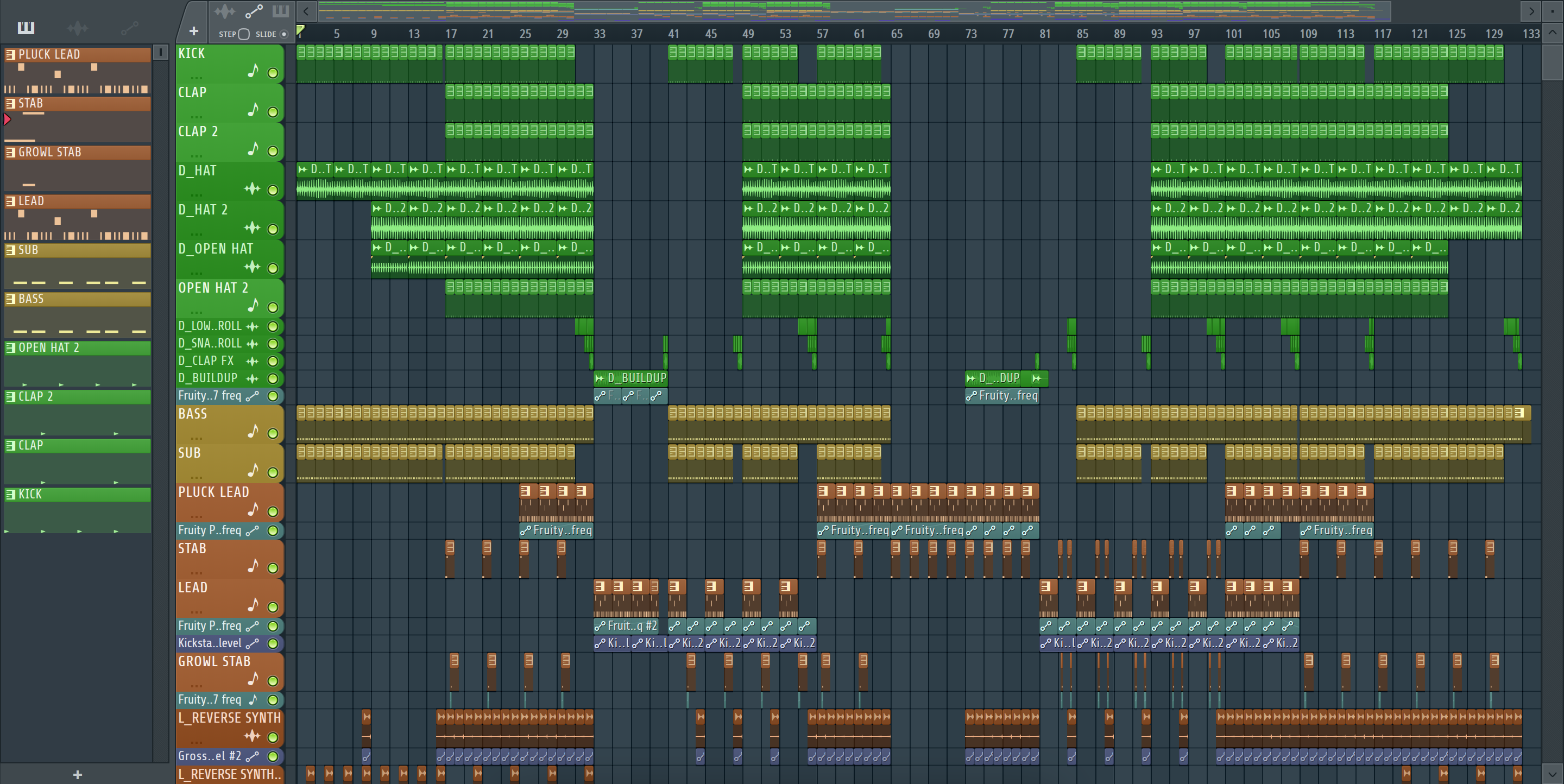Screen dimensions: 1564x784
Task: Click bar 33 on the timeline ruler
Action: (x=599, y=34)
